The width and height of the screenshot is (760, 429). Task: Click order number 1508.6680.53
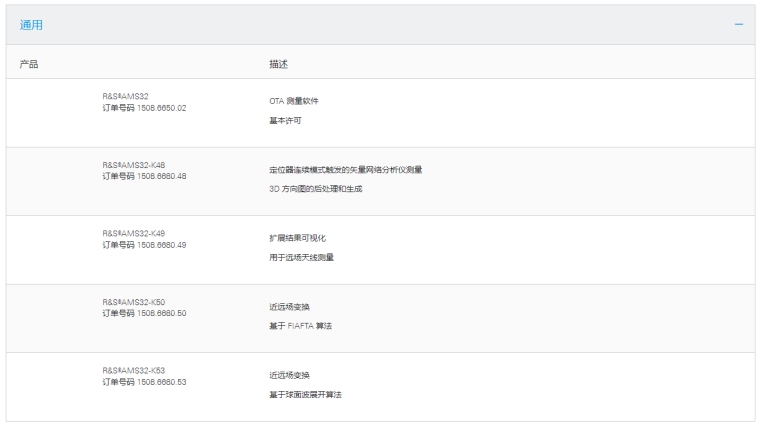(x=144, y=382)
